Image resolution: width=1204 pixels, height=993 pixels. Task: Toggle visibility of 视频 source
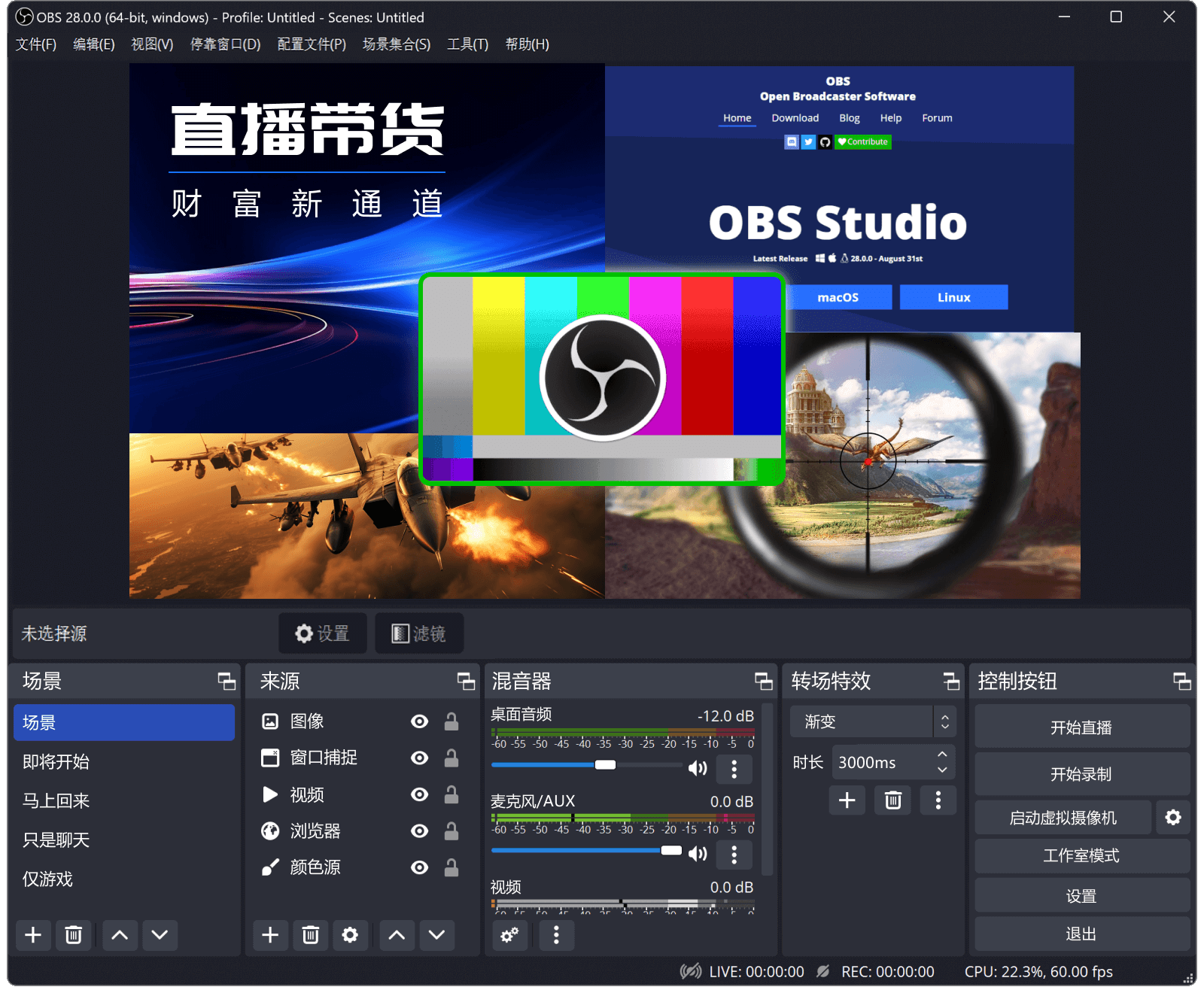pyautogui.click(x=420, y=794)
